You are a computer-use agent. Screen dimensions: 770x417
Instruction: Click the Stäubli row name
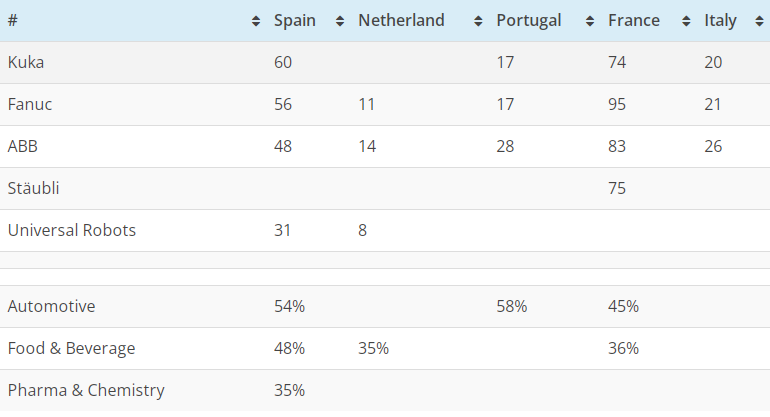(x=33, y=188)
